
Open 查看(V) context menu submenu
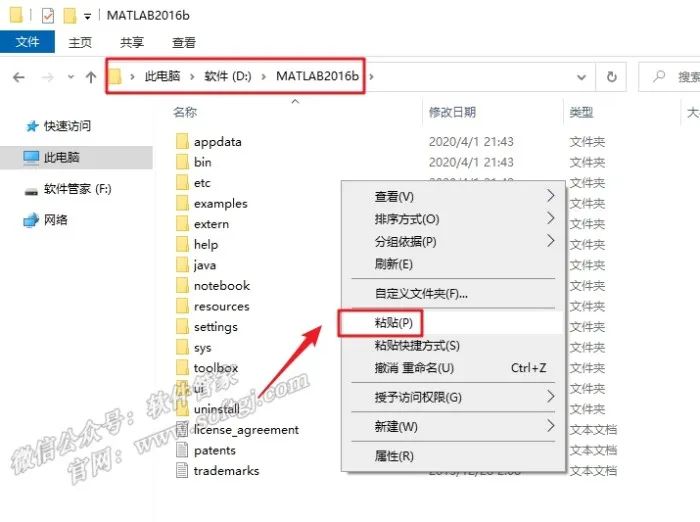click(x=453, y=196)
